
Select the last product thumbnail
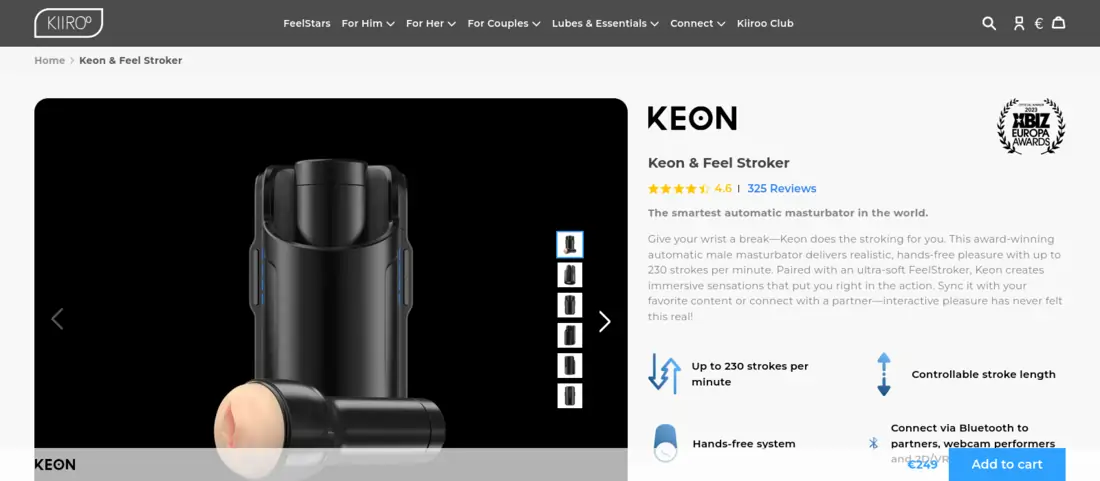(570, 395)
